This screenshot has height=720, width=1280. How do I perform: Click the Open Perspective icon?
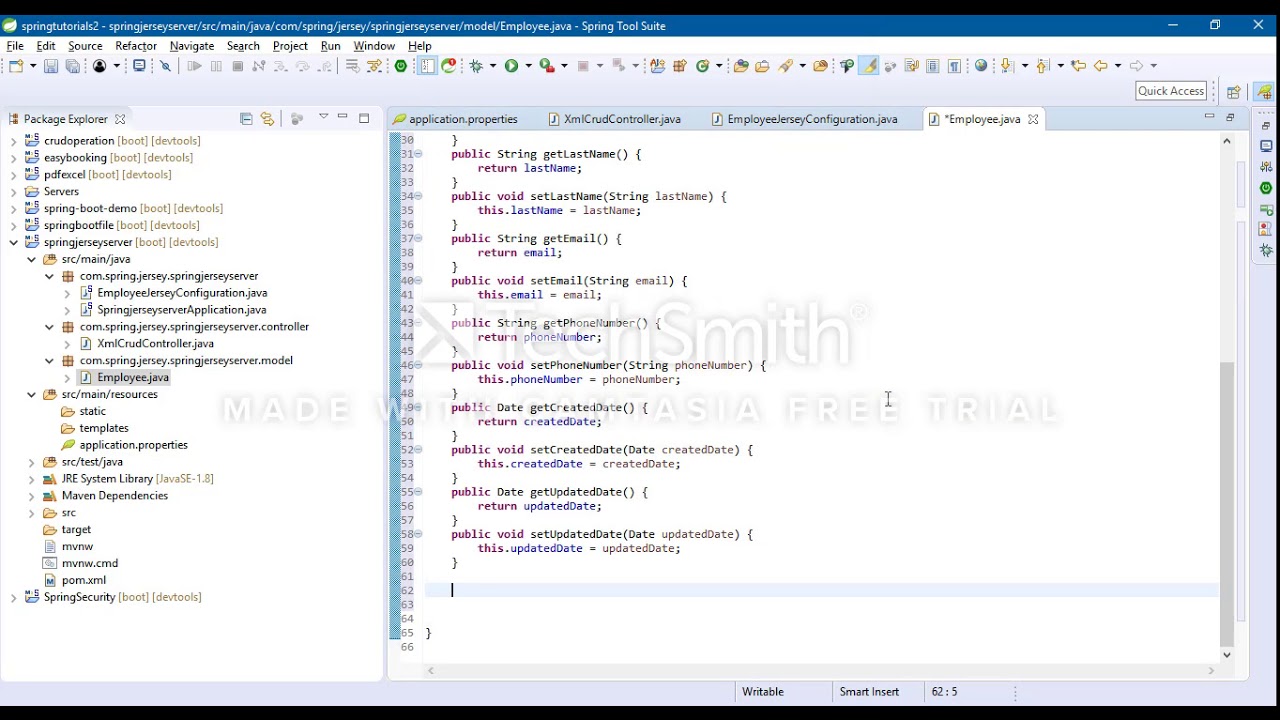pyautogui.click(x=1234, y=92)
